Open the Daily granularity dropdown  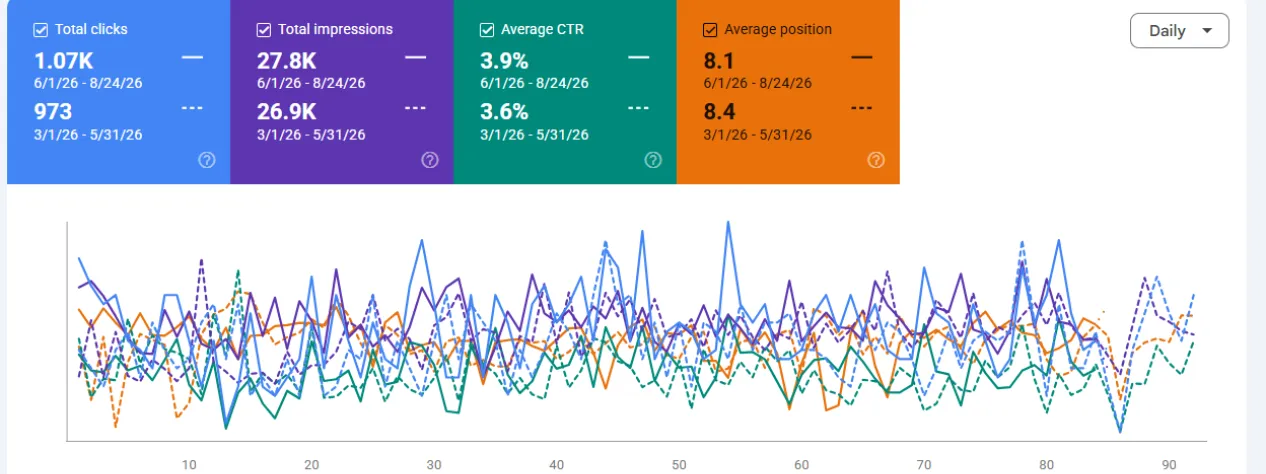[x=1179, y=30]
